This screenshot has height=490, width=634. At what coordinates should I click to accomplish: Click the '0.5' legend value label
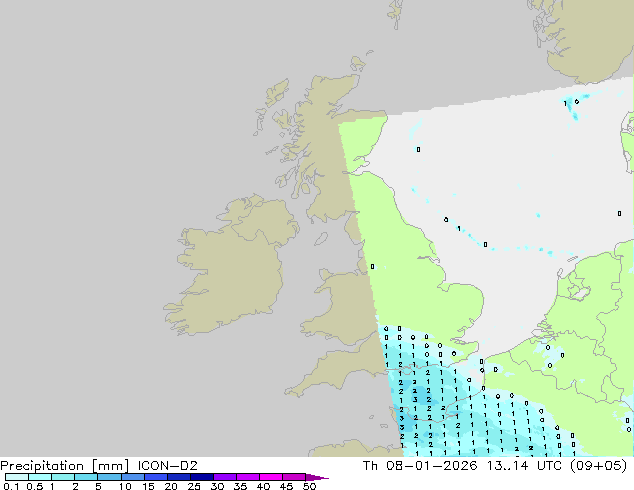(x=34, y=486)
